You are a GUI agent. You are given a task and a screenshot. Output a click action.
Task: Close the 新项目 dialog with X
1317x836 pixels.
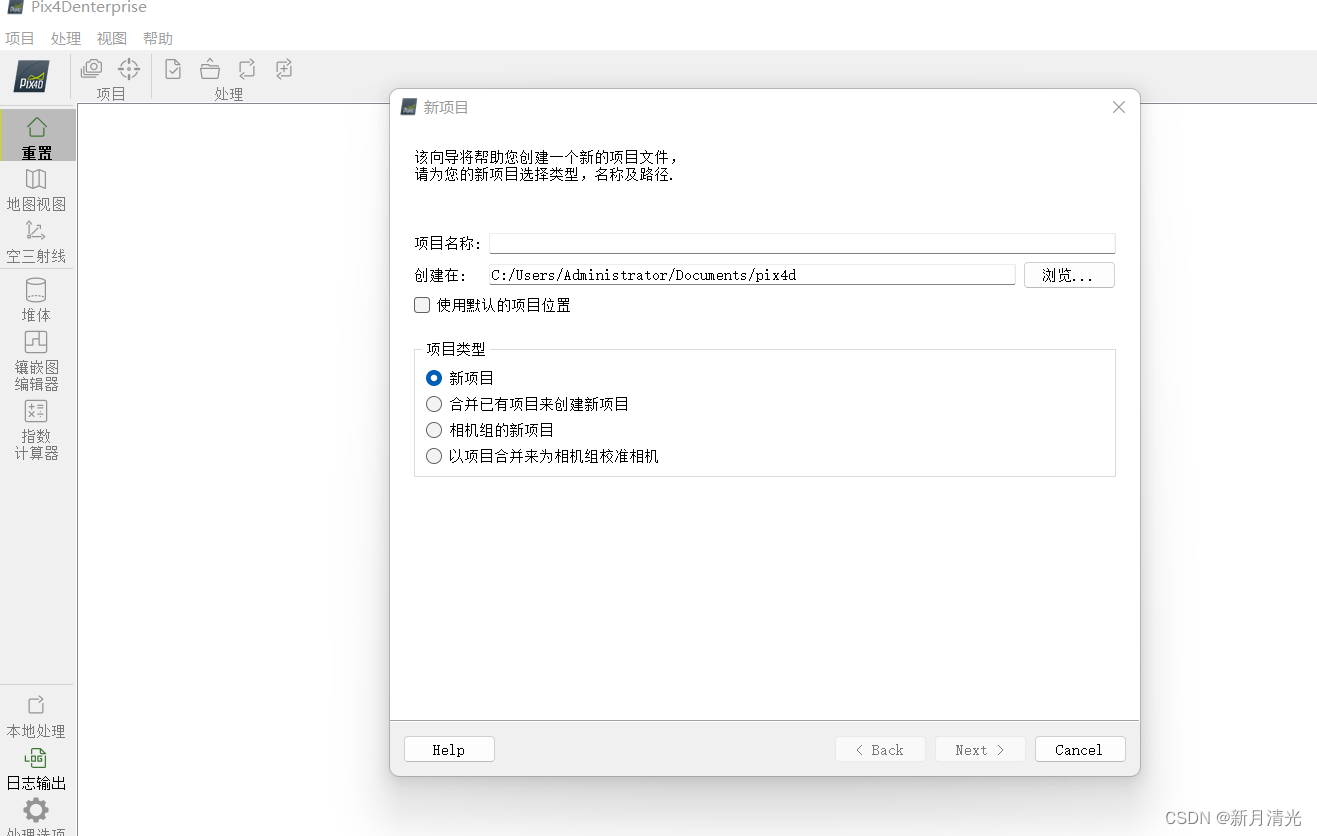1119,107
